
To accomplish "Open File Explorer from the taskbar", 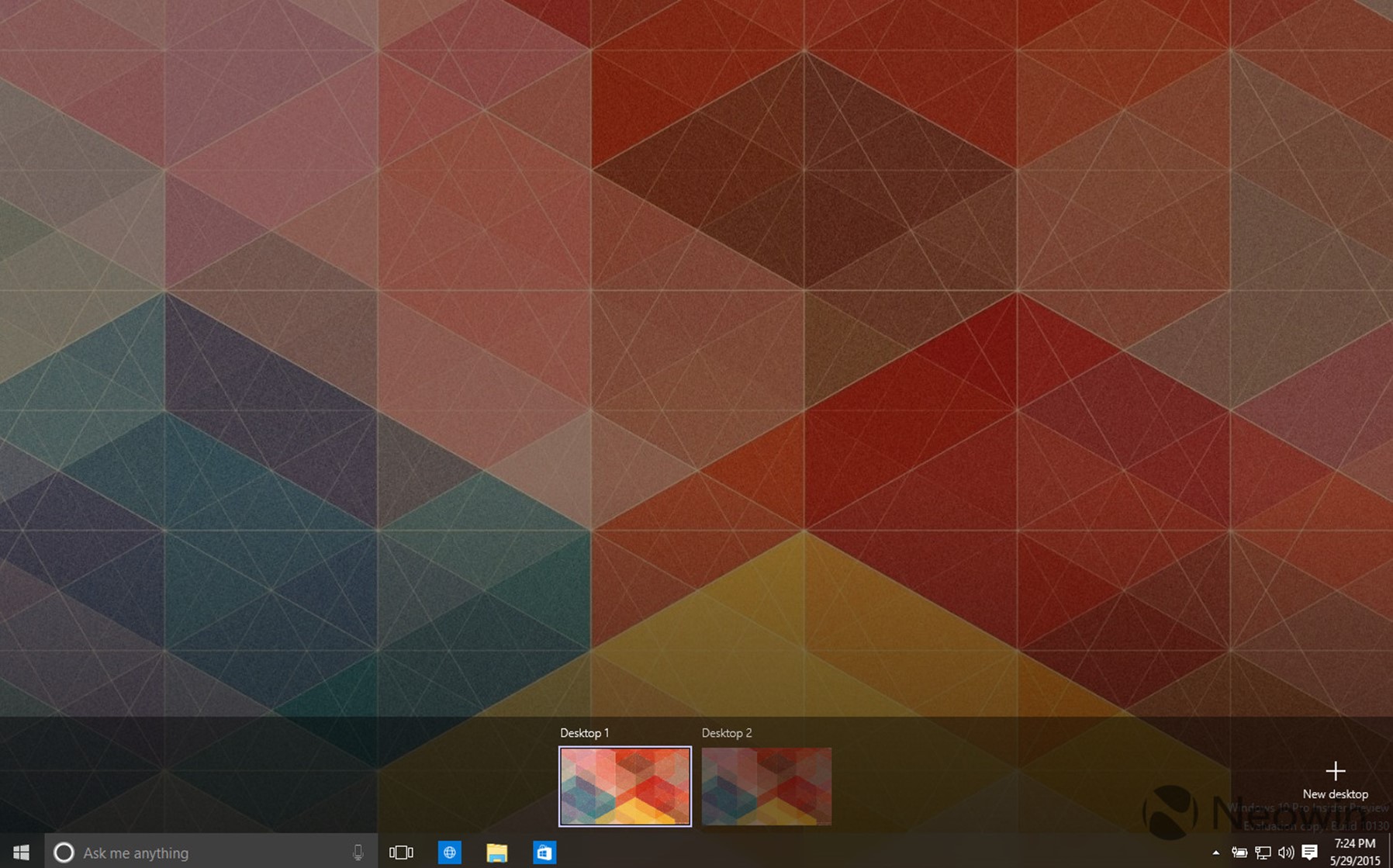I will [496, 852].
